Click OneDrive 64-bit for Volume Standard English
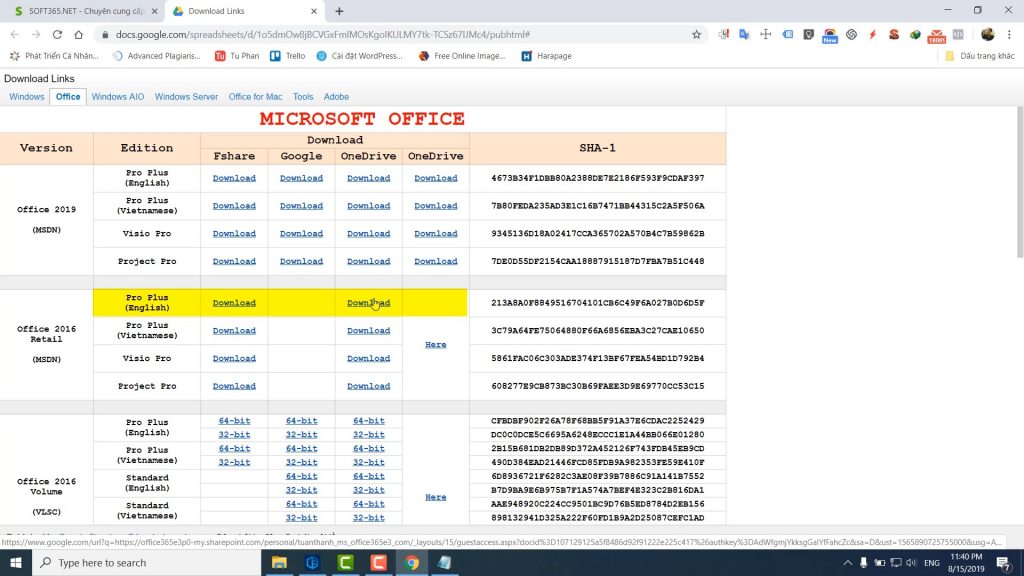1024x576 pixels. pos(368,476)
